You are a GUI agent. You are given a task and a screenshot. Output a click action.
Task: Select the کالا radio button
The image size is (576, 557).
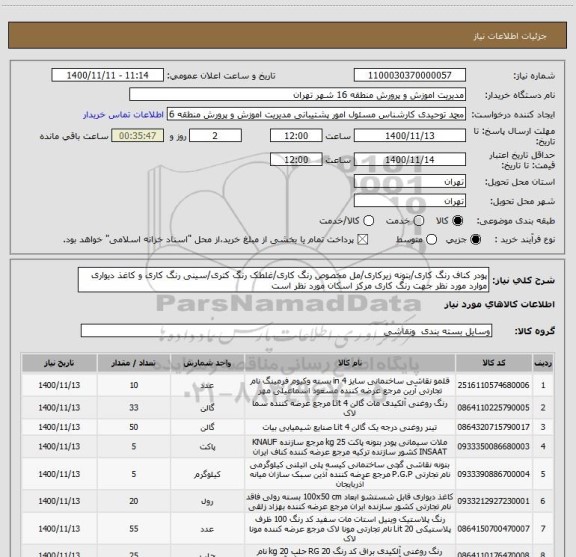tap(458, 221)
